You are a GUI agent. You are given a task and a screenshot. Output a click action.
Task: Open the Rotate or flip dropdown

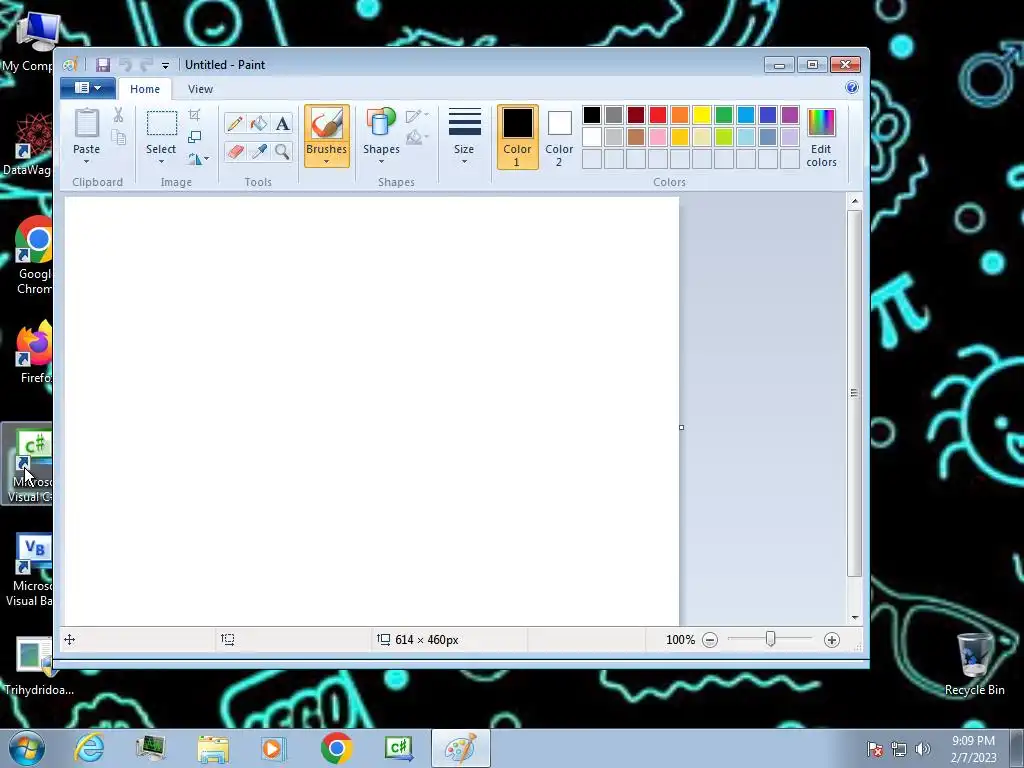[198, 159]
